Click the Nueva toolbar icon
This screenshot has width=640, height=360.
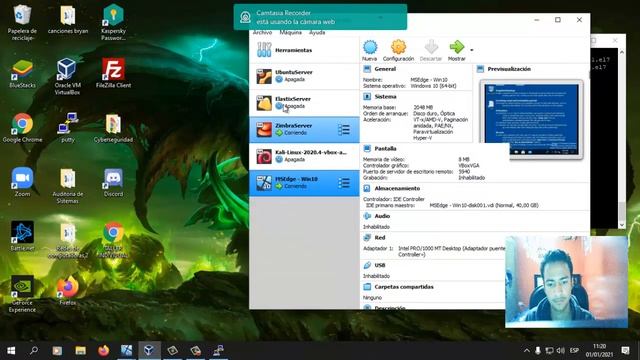point(370,47)
